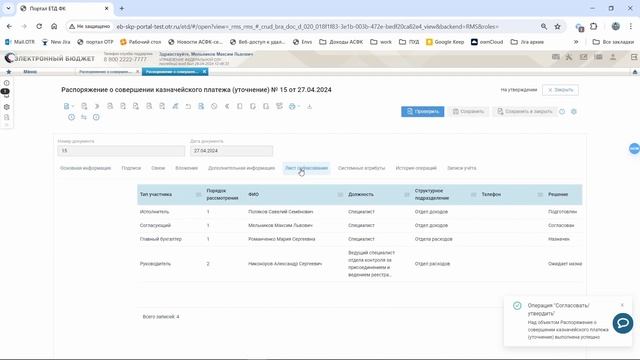Open the user profile icon in the header
The width and height of the screenshot is (640, 360).
[613, 57]
